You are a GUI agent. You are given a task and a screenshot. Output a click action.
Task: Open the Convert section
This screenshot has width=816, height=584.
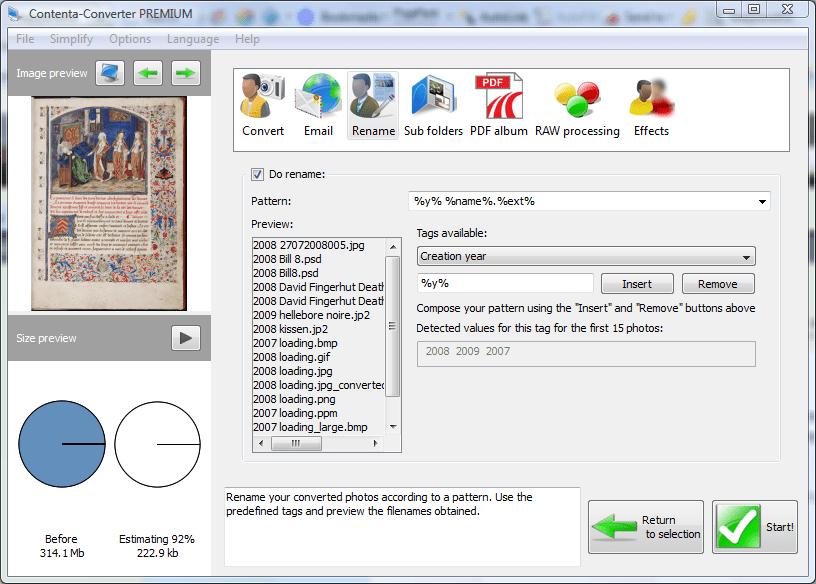pos(263,106)
